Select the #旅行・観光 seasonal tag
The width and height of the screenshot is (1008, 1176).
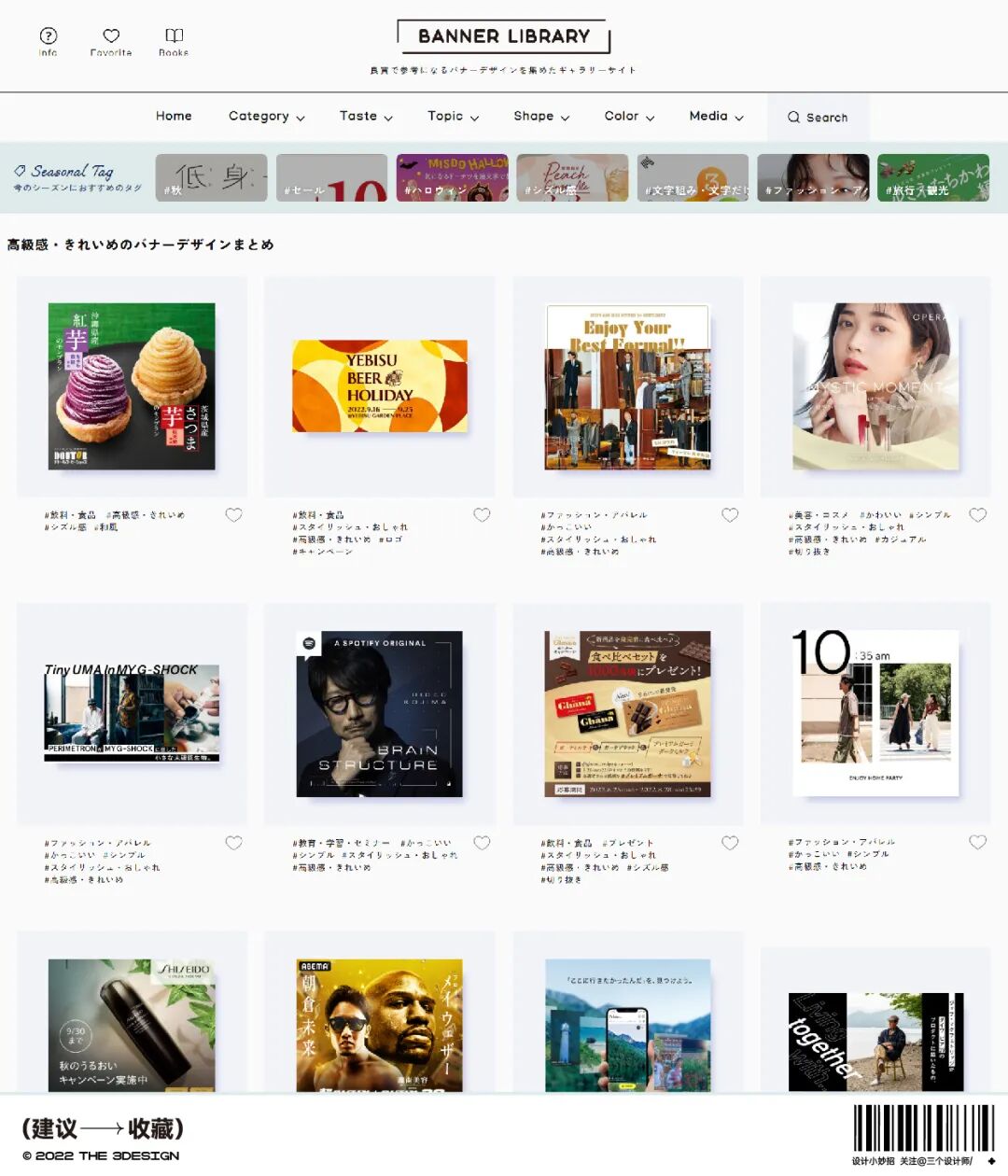tap(933, 177)
